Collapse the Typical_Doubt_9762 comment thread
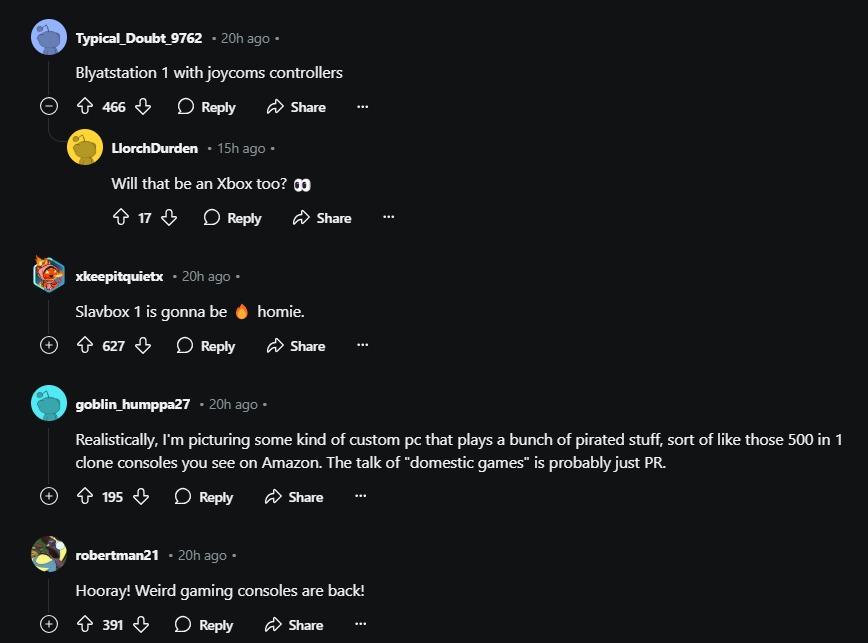The width and height of the screenshot is (868, 643). [x=49, y=106]
